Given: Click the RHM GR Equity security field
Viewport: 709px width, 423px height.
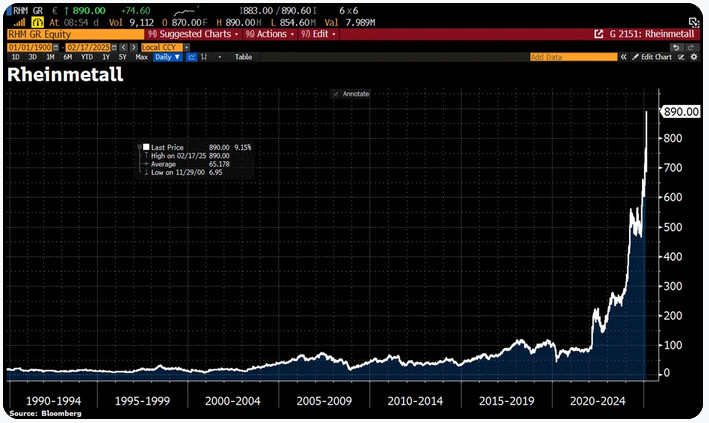Looking at the screenshot, I should coord(76,34).
